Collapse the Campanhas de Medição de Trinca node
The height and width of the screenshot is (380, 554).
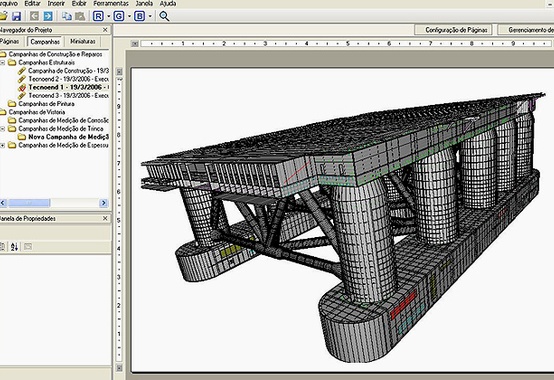pos(2,129)
